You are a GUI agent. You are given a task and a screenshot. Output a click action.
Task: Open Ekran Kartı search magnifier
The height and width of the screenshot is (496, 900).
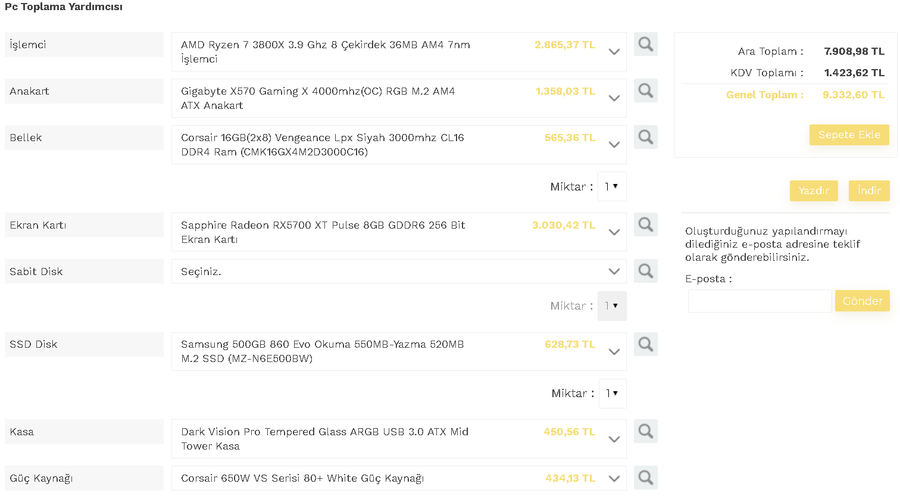(x=646, y=225)
